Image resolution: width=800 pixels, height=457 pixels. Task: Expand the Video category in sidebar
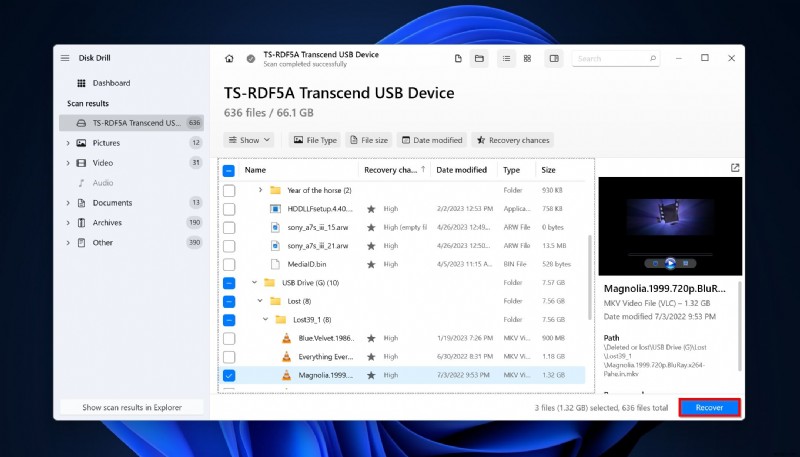tap(68, 163)
